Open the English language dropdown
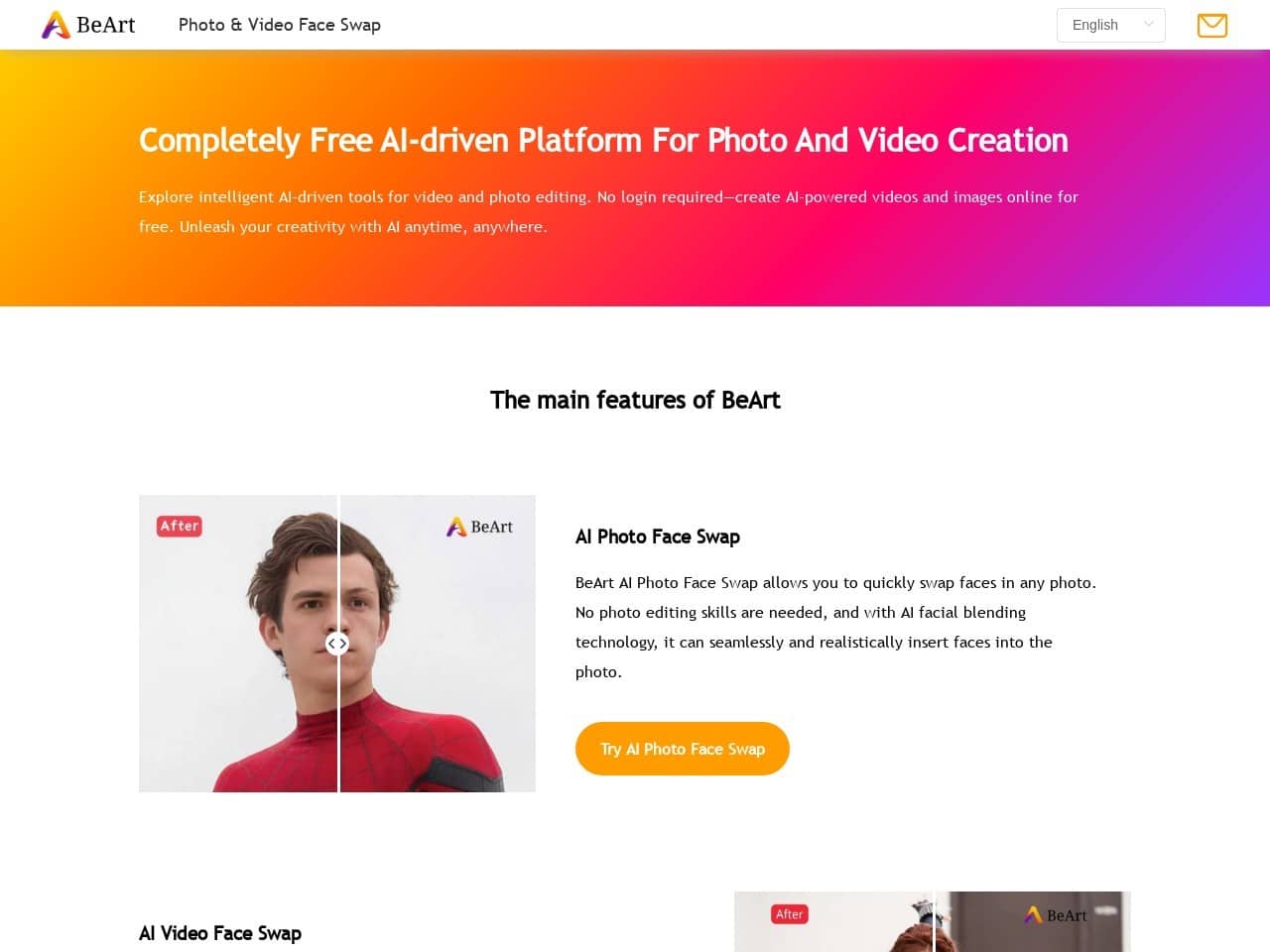The height and width of the screenshot is (952, 1270). [x=1111, y=25]
